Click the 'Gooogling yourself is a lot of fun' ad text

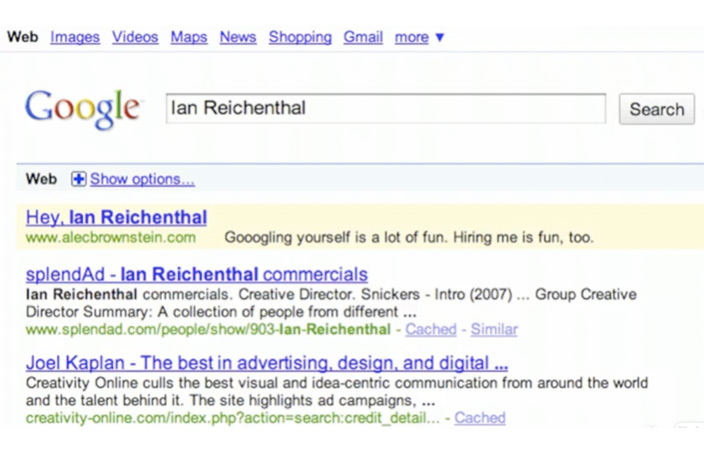(409, 237)
